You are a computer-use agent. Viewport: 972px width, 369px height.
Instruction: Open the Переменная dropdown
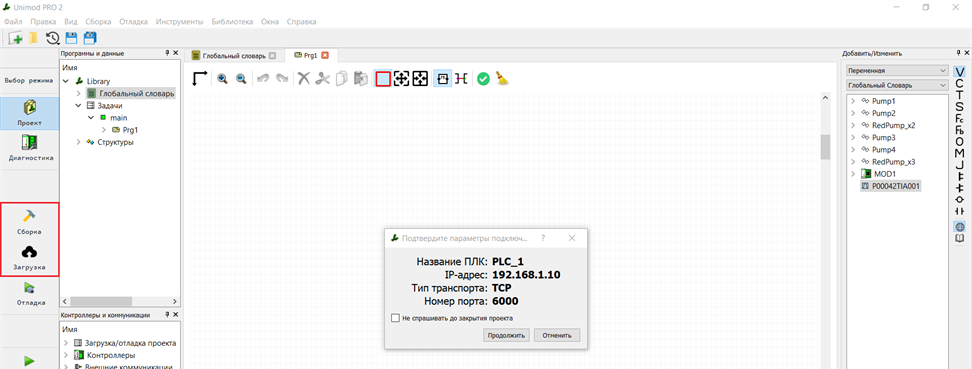click(898, 71)
